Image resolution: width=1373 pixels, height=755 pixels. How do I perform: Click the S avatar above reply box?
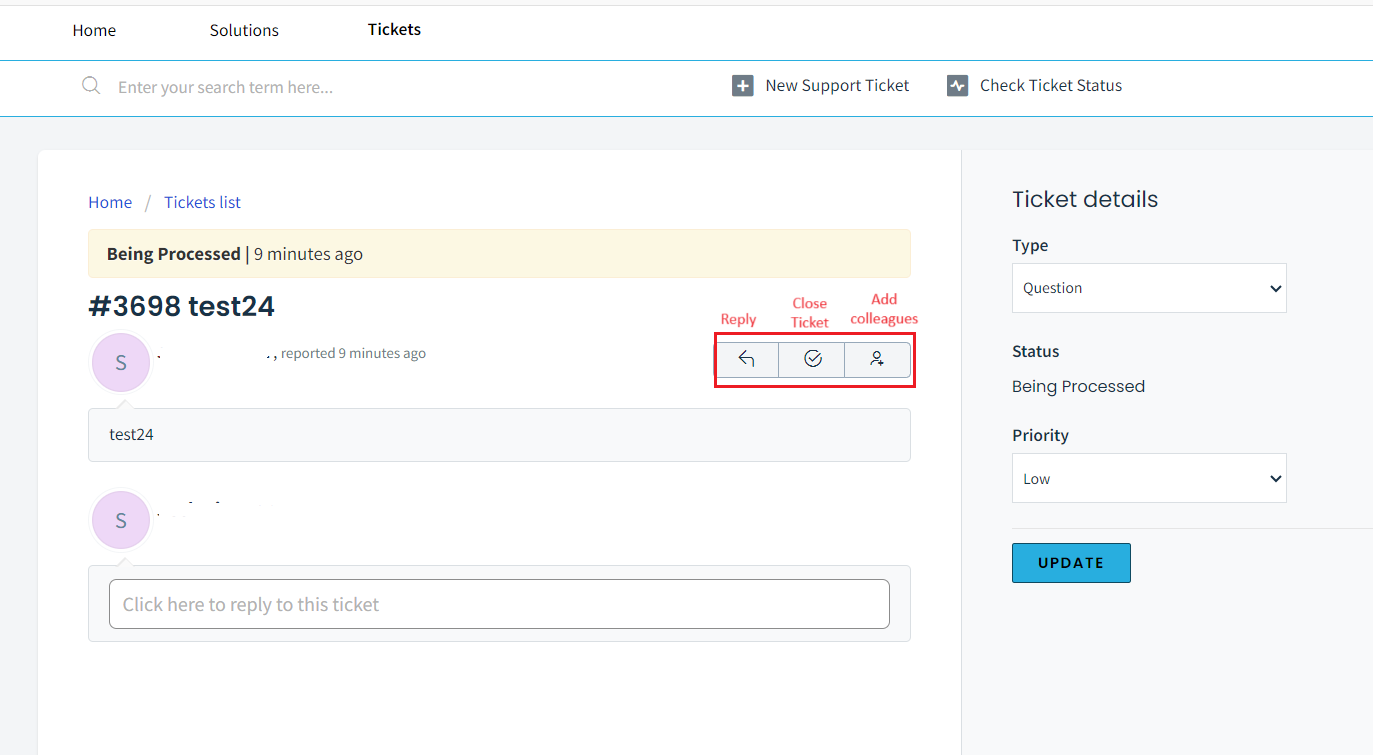tap(121, 520)
